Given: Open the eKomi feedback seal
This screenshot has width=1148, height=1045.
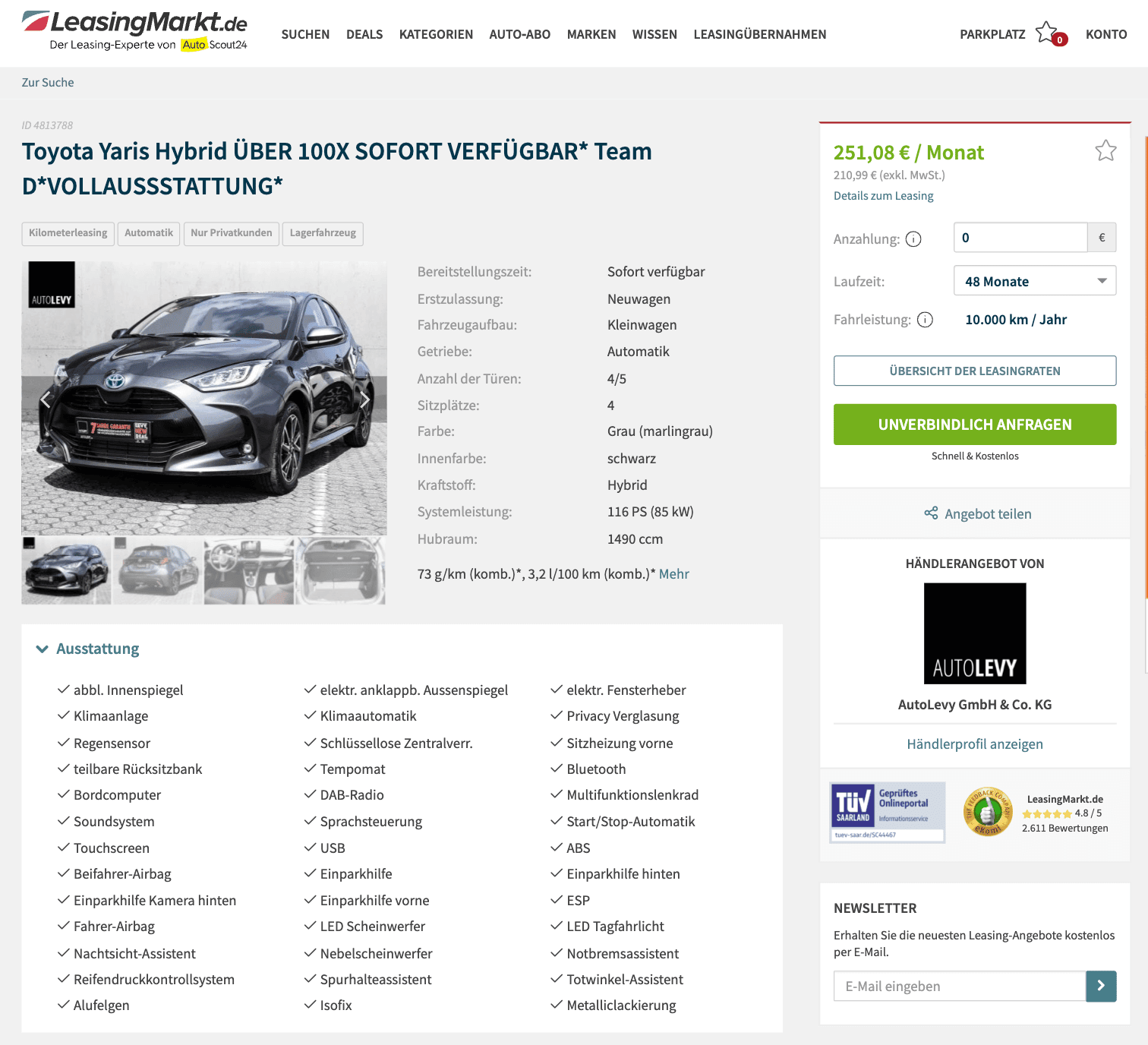Looking at the screenshot, I should pyautogui.click(x=988, y=812).
